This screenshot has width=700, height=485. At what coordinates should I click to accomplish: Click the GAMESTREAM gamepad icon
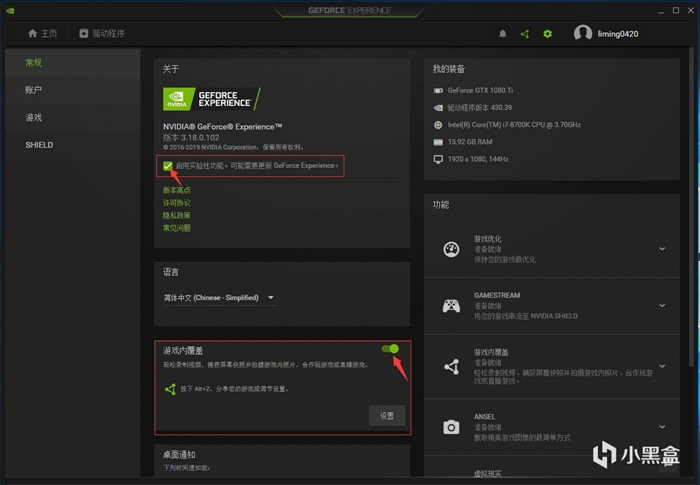pyautogui.click(x=451, y=306)
